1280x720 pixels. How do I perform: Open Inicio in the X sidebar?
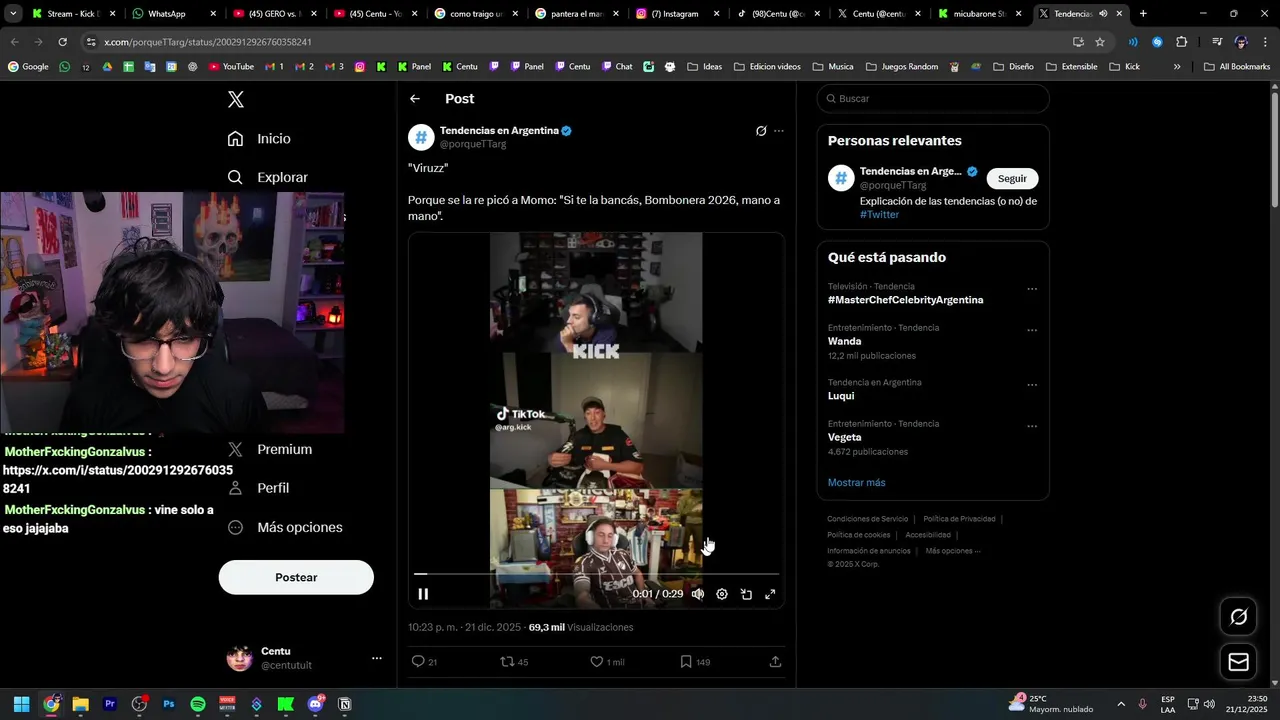point(259,139)
